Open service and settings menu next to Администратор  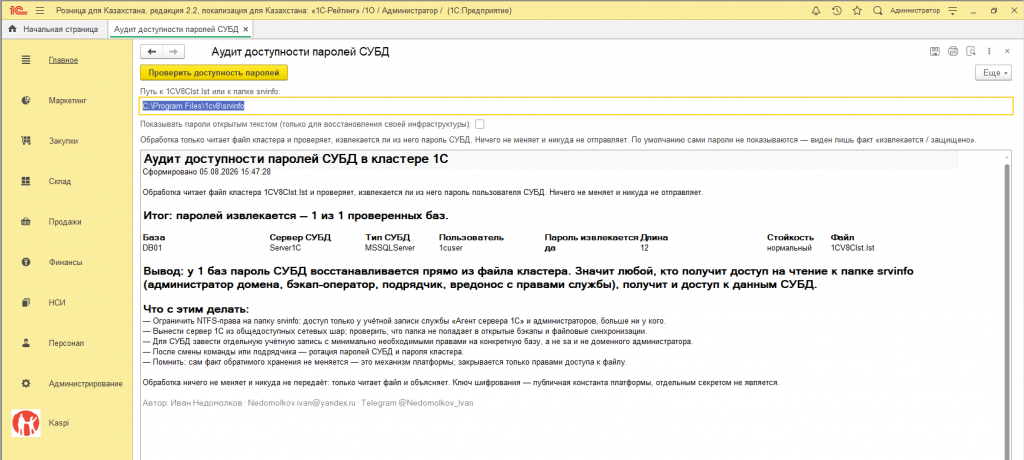(x=953, y=10)
